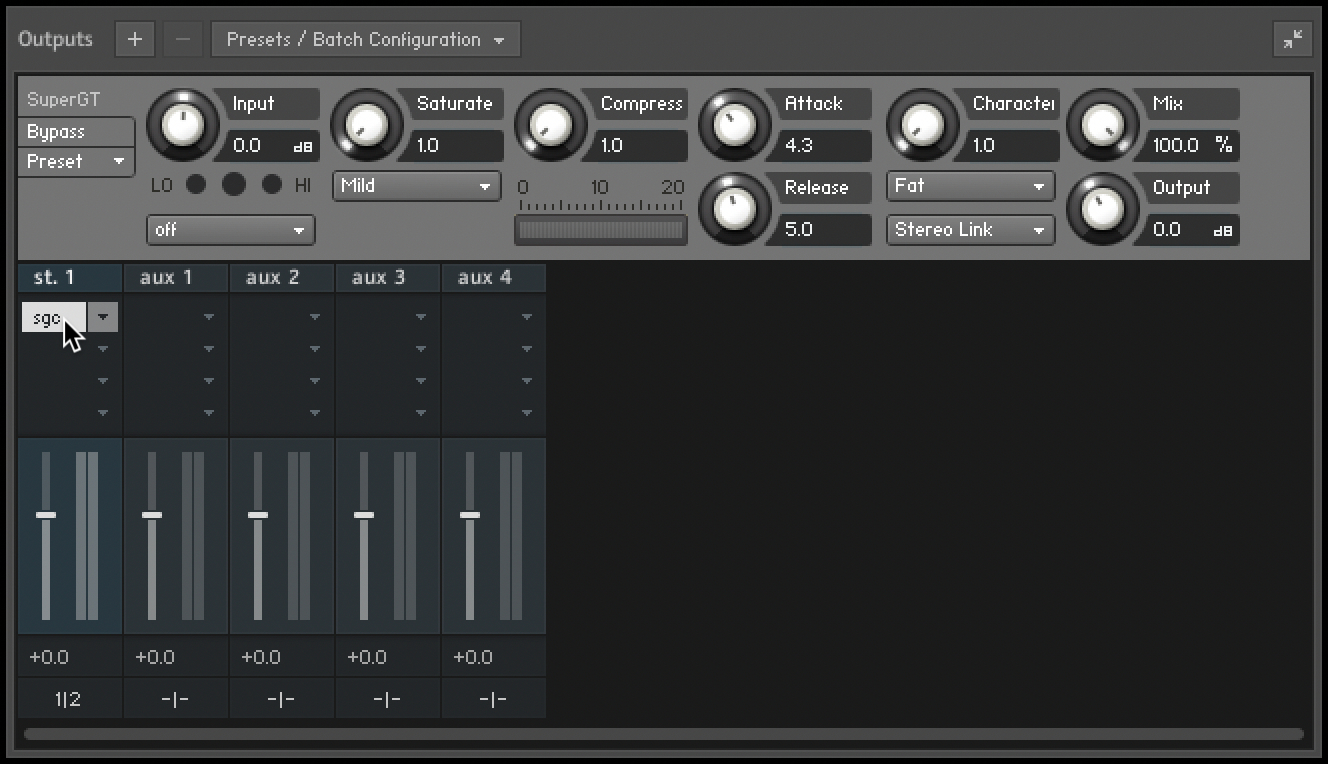Click the Character knob

[922, 125]
